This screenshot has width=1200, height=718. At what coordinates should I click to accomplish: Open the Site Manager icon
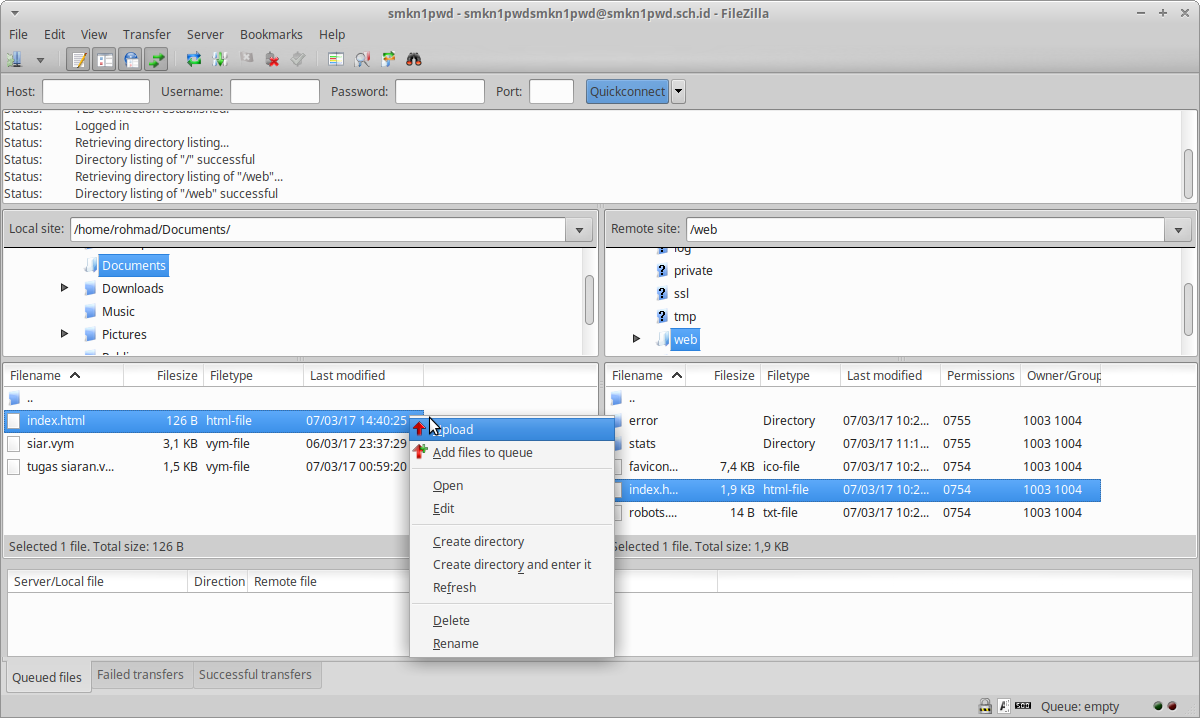pos(15,60)
